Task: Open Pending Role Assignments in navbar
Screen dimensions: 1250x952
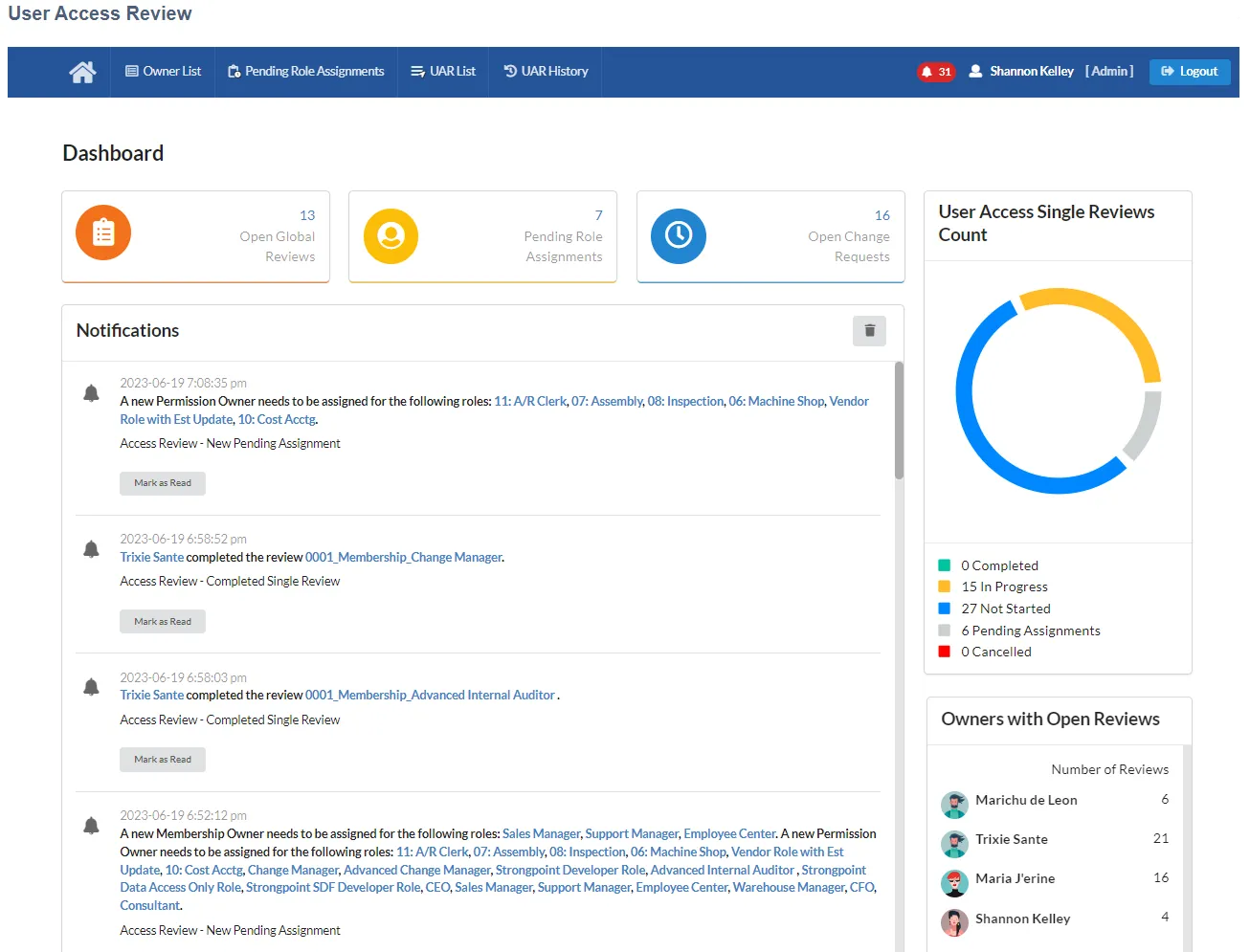Action: 305,72
